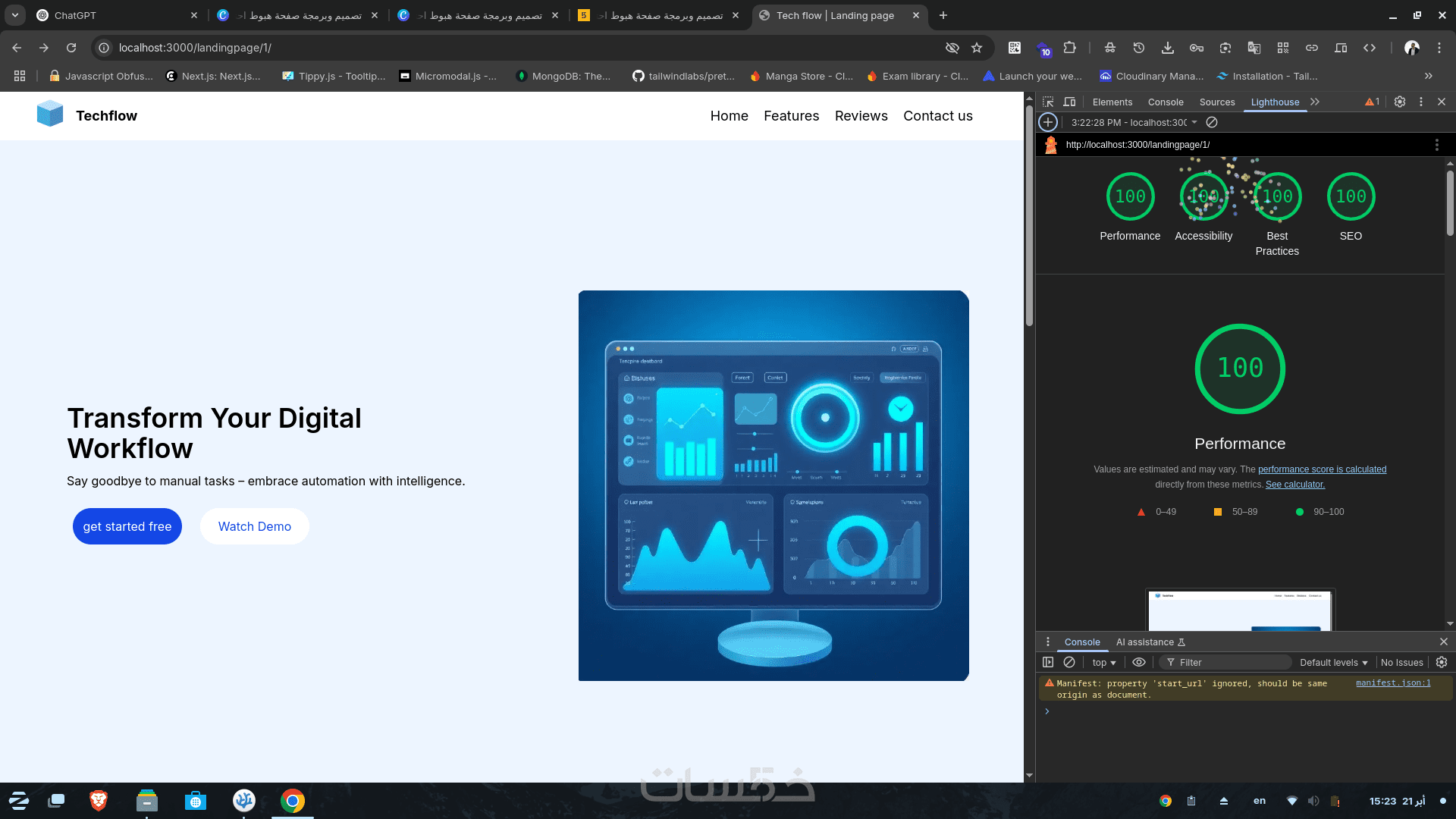The height and width of the screenshot is (819, 1456).
Task: Click the eye-slash icon in address bar
Action: (952, 48)
